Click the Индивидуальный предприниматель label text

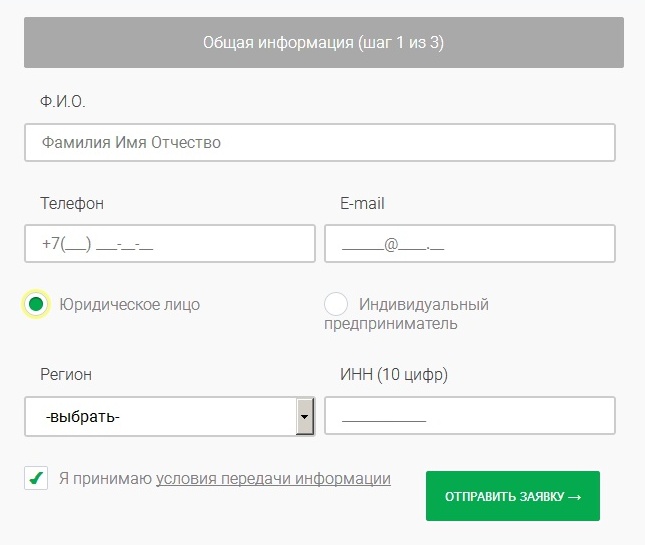tap(406, 314)
